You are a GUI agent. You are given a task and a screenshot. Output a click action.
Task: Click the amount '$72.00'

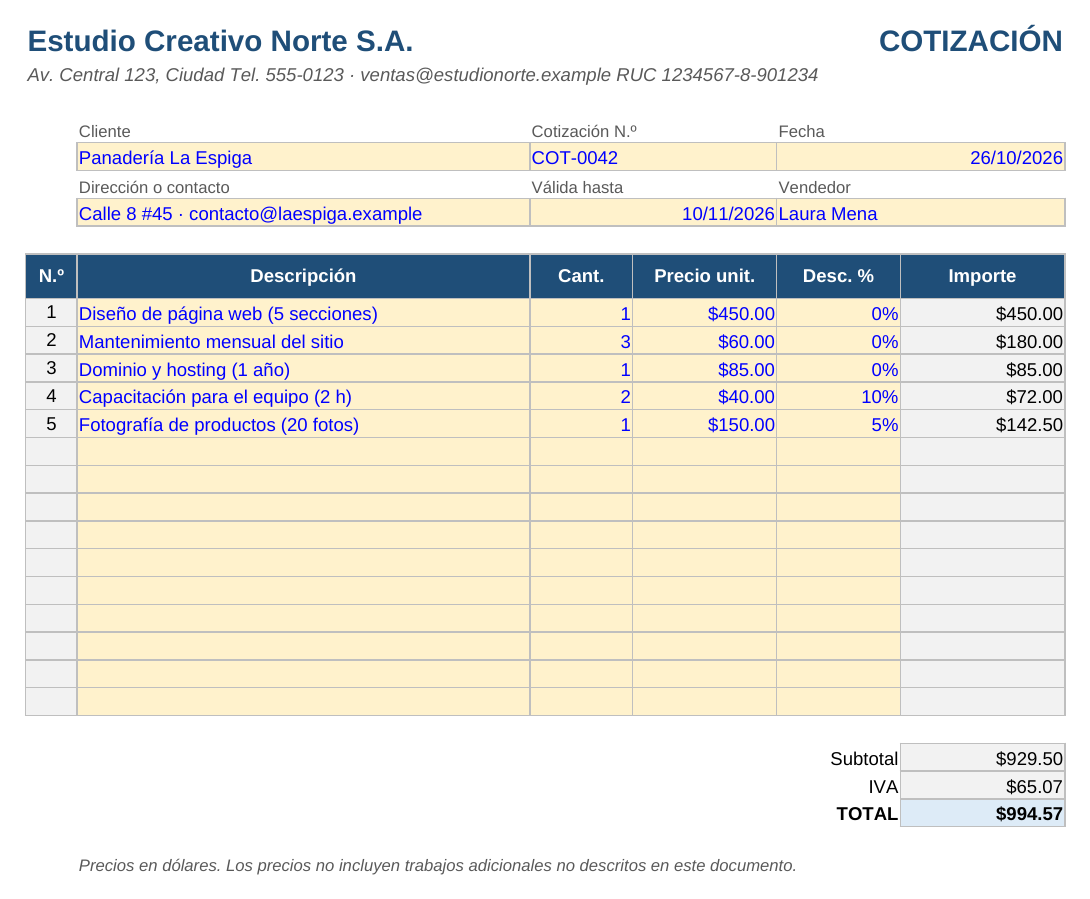[x=982, y=396]
